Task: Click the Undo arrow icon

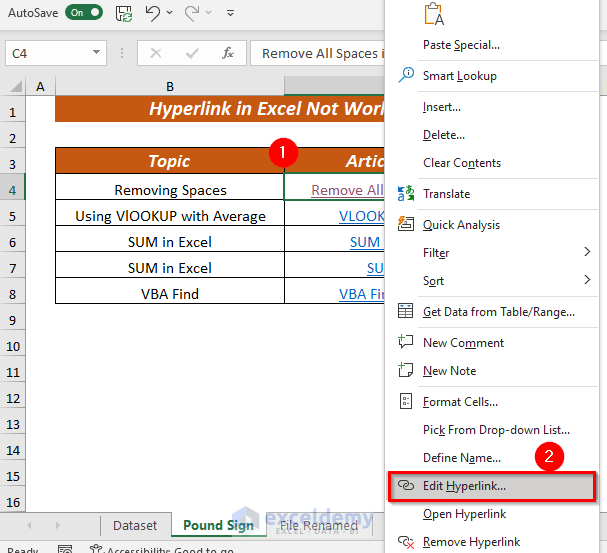Action: [x=152, y=13]
